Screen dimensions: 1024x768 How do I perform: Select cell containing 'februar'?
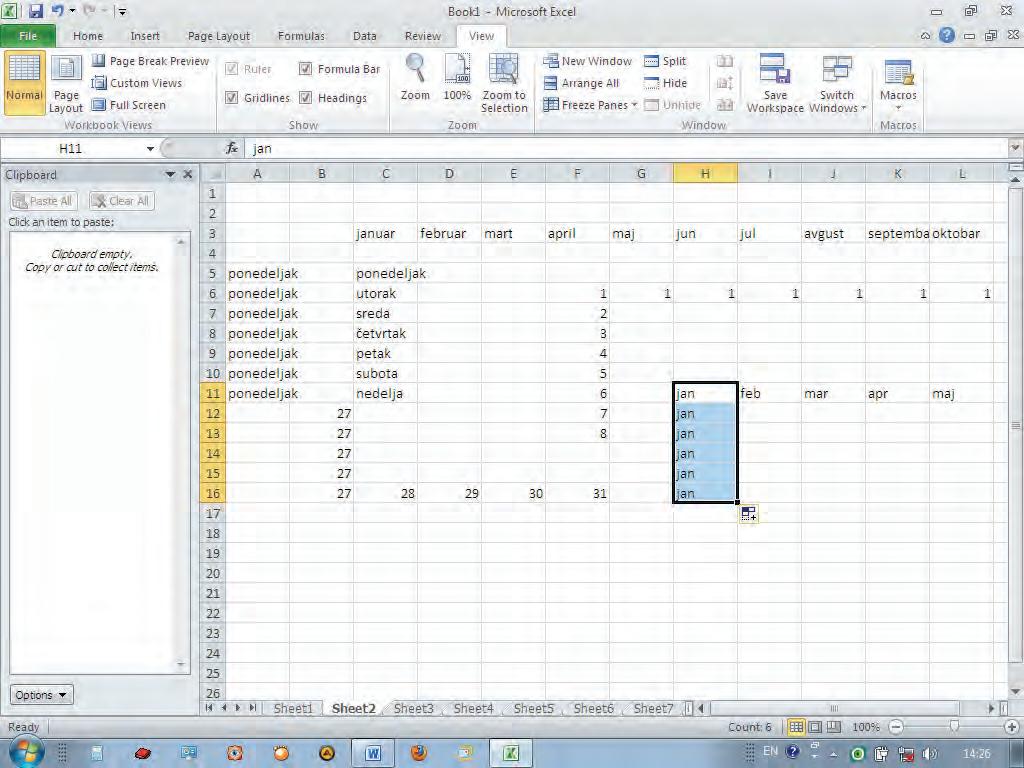[x=449, y=233]
